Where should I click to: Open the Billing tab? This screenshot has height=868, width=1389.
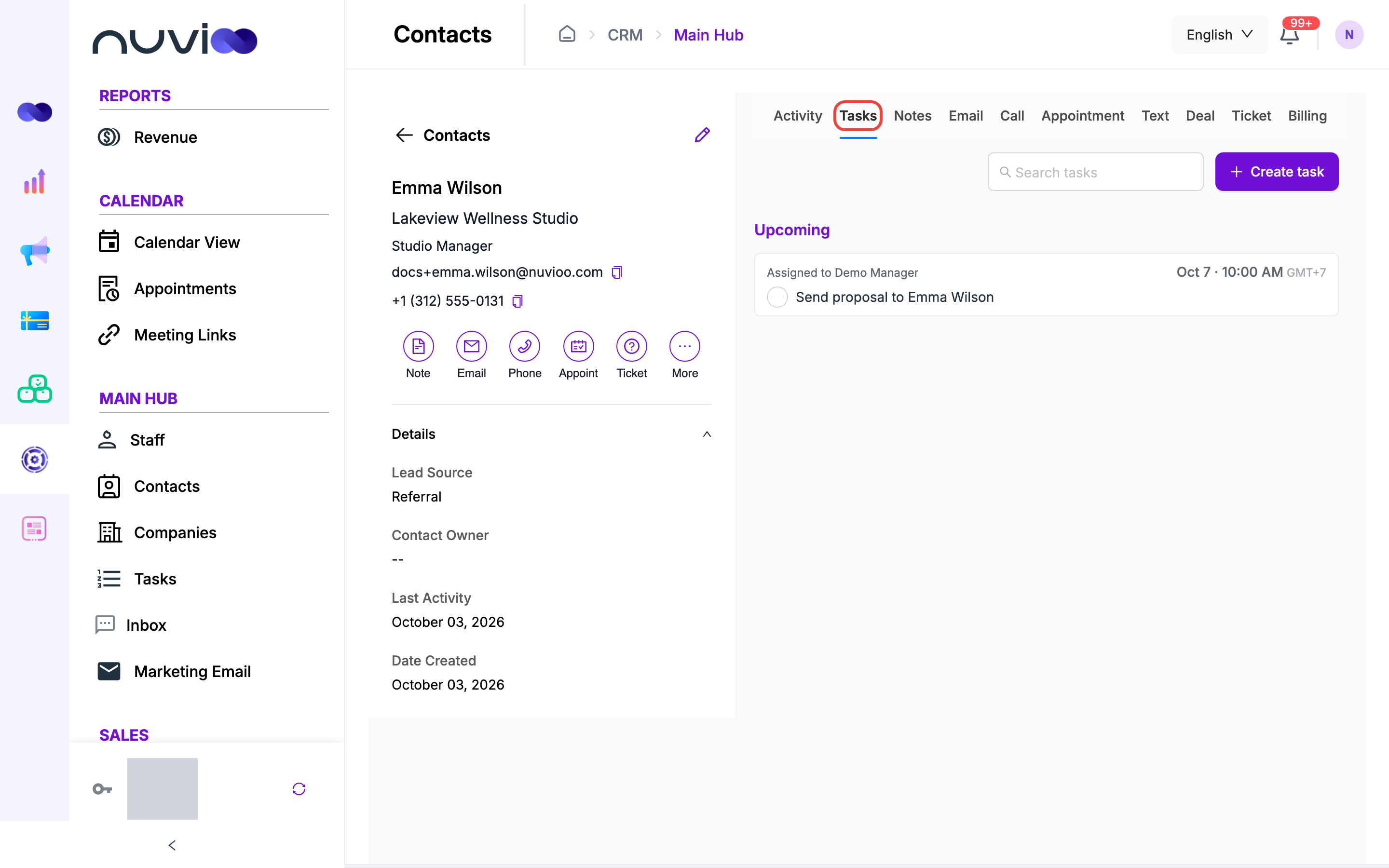click(x=1307, y=116)
